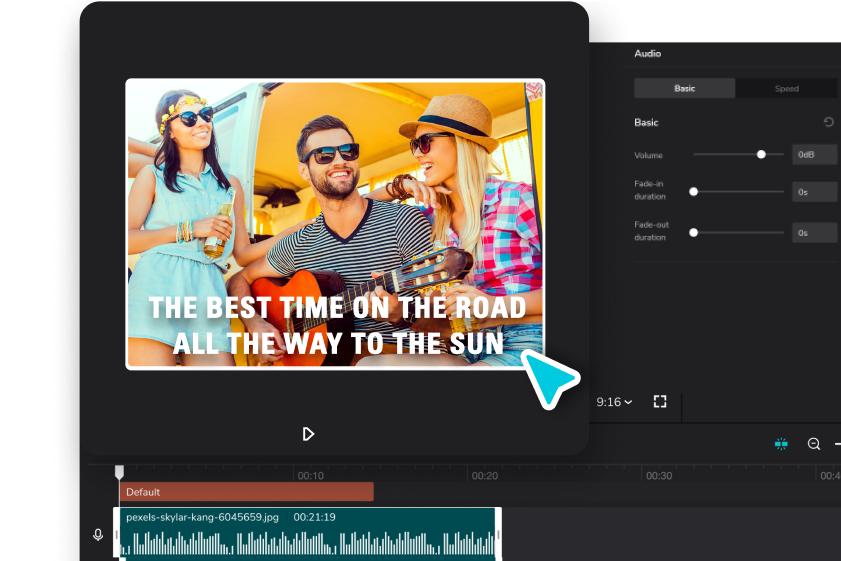Click the microphone icon beside the audio track
Viewport: 841px width, 561px height.
click(98, 535)
